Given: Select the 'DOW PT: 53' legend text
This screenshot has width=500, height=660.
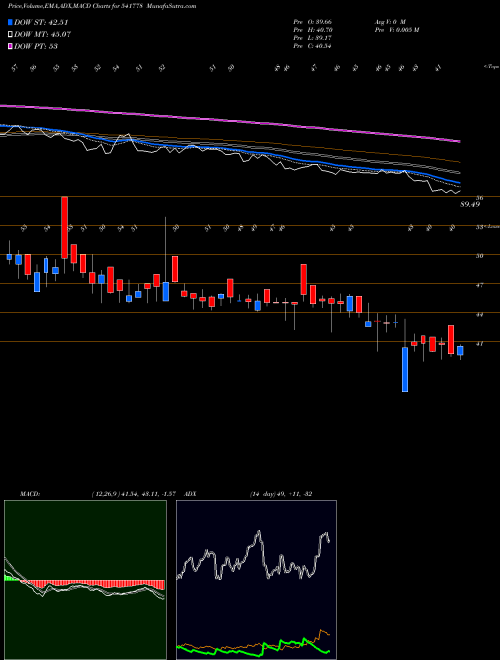Looking at the screenshot, I should [x=36, y=46].
